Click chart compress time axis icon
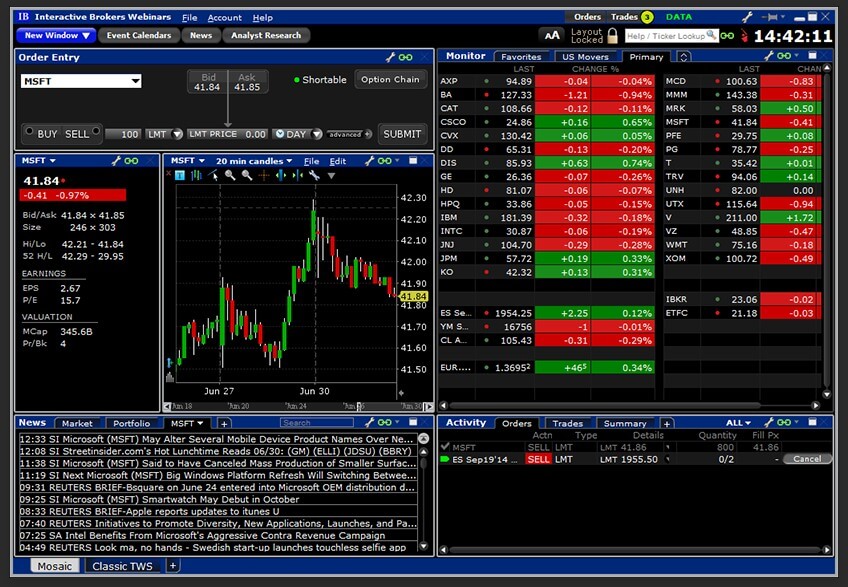848x587 pixels. [297, 175]
